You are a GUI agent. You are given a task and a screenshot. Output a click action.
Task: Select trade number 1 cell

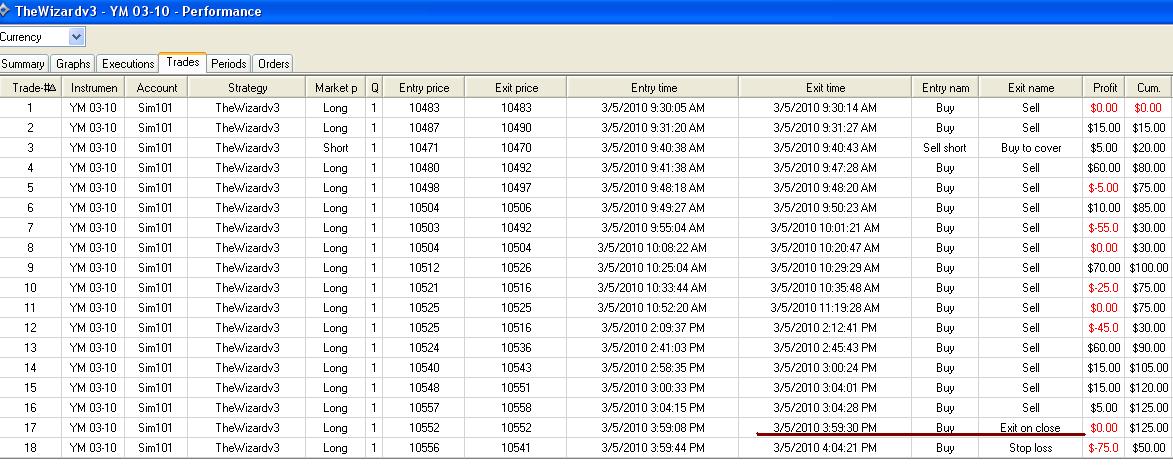(31, 108)
